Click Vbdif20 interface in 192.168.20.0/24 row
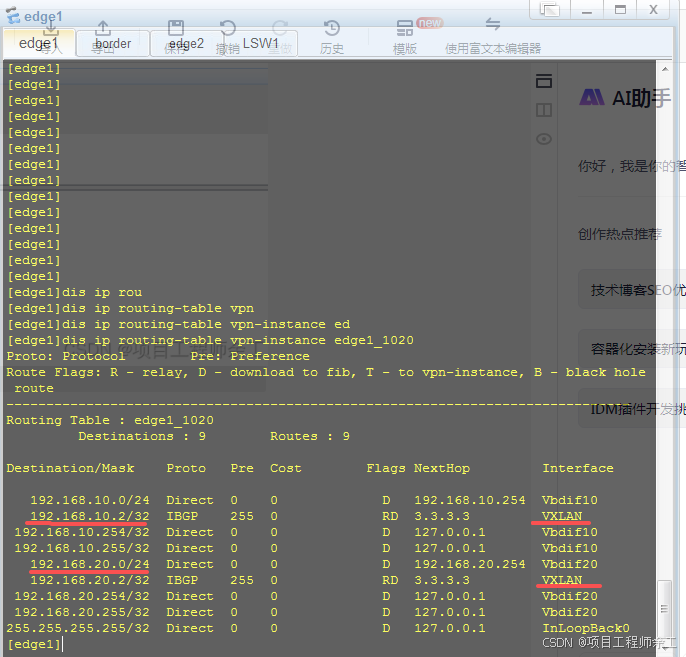The width and height of the screenshot is (686, 657). pyautogui.click(x=570, y=564)
